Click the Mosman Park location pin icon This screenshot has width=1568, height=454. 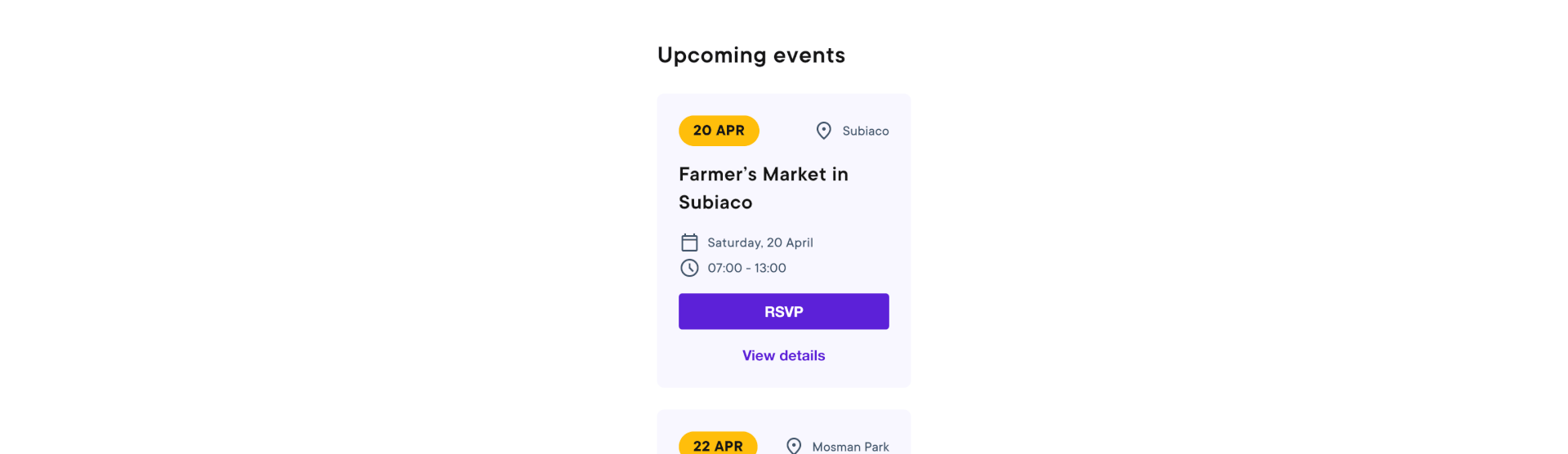point(793,446)
